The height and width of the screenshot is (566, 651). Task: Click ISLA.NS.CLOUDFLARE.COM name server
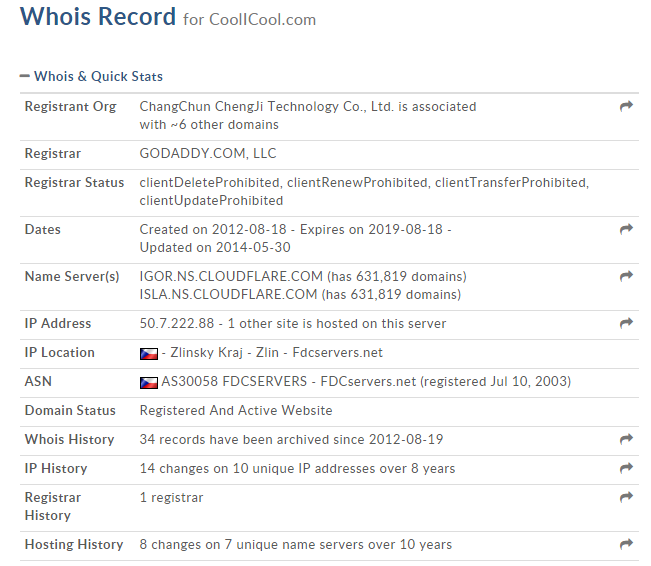(x=228, y=294)
